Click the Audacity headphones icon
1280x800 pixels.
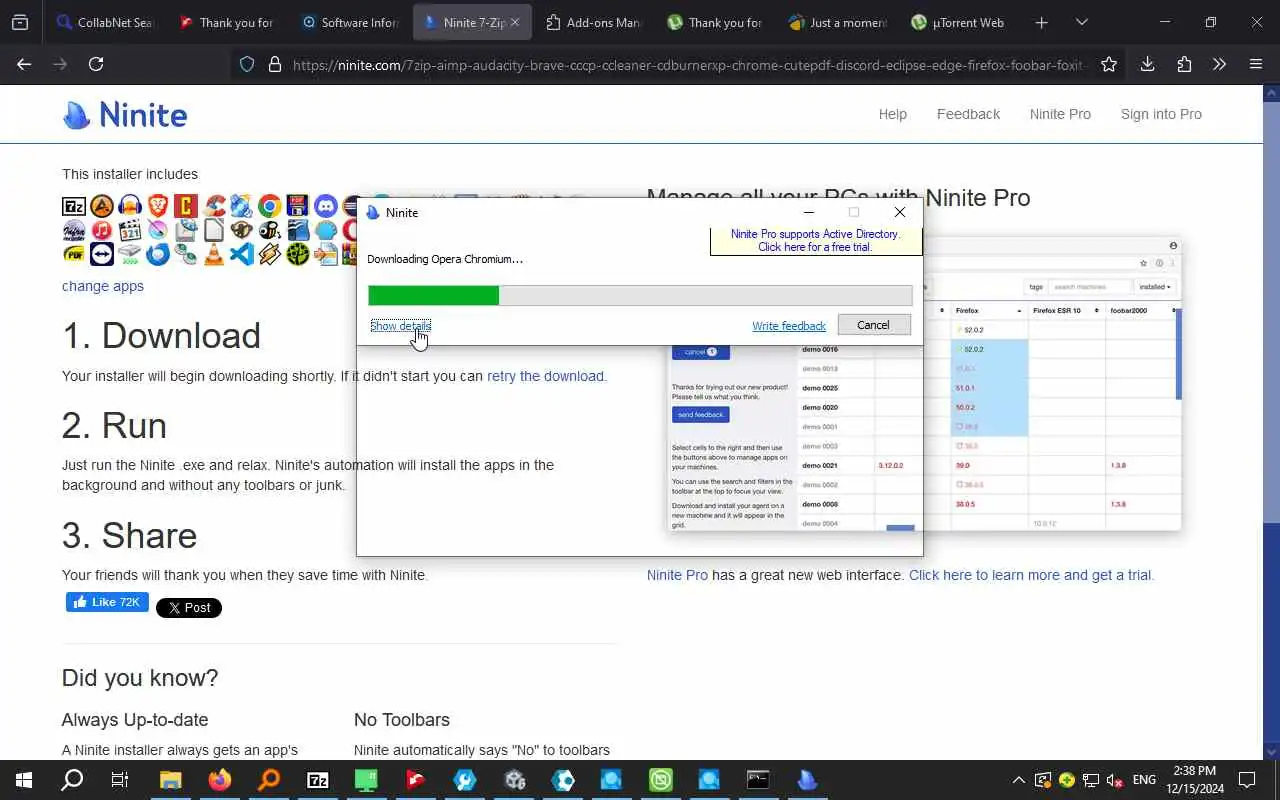click(130, 207)
